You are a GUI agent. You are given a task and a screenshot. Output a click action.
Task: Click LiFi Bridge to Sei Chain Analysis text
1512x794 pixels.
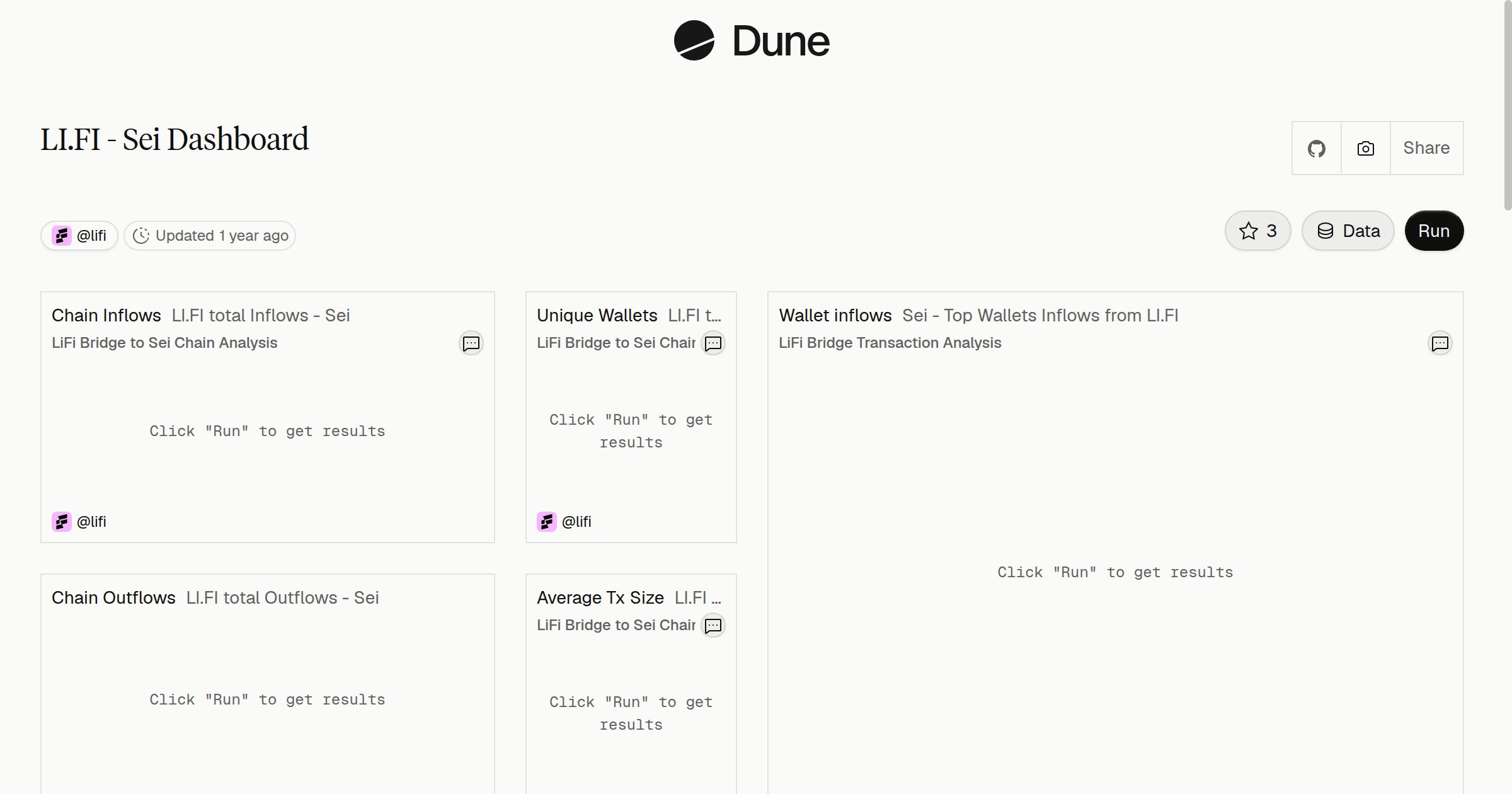pyautogui.click(x=164, y=343)
